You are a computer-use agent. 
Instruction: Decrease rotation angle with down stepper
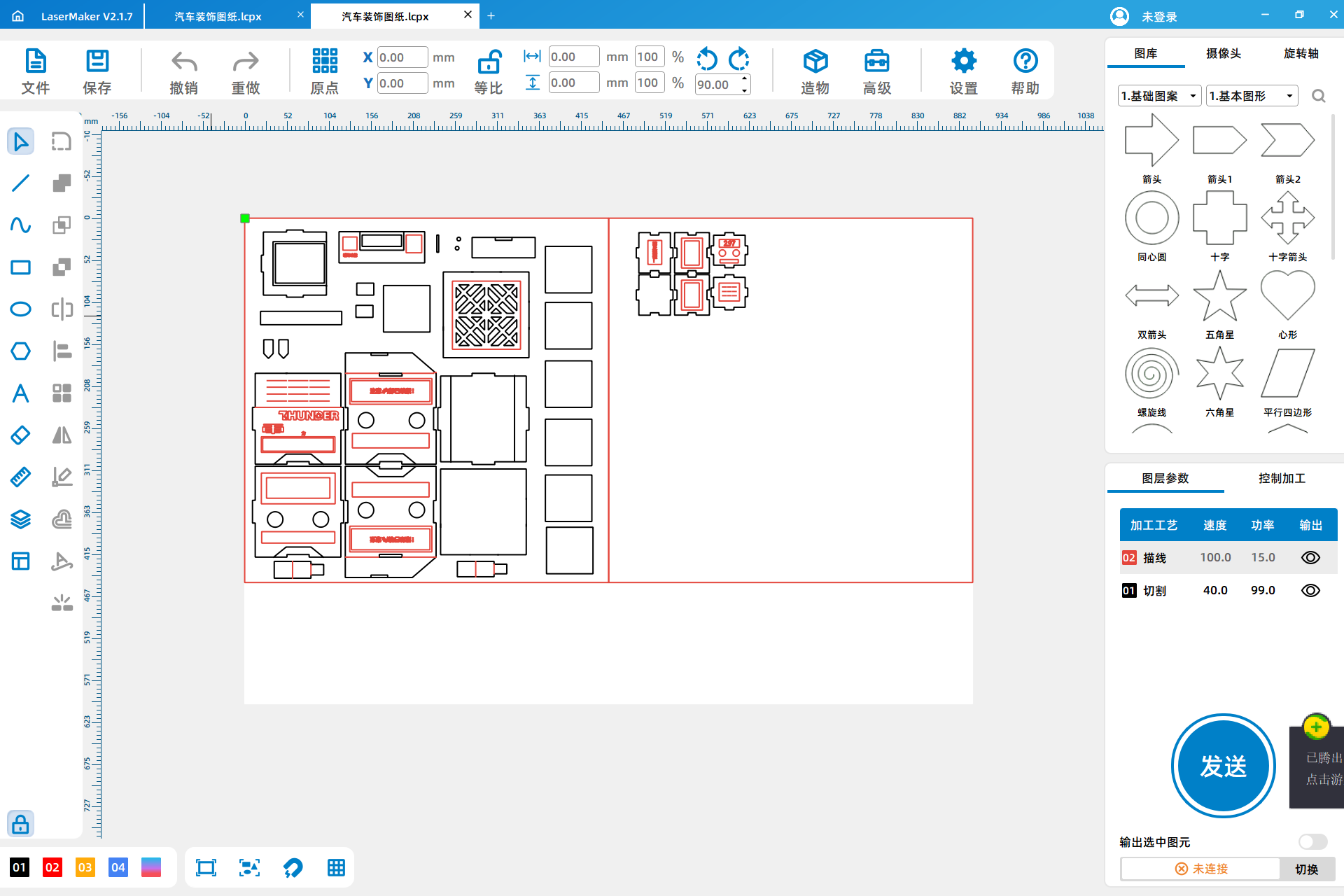coord(744,90)
